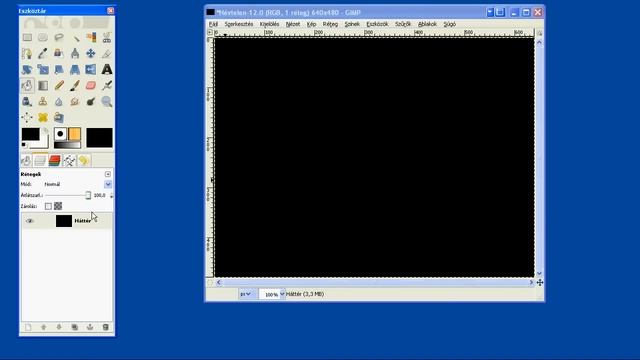Select the Pencil tool
This screenshot has height=360, width=640.
coord(59,85)
